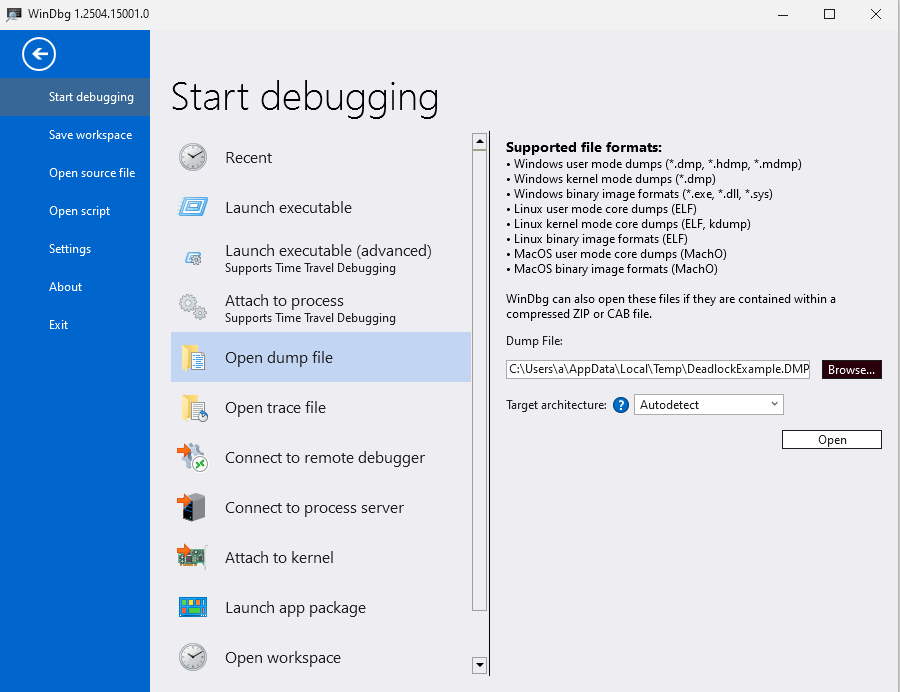Expand the Target architecture Autodetect dropdown

[774, 404]
